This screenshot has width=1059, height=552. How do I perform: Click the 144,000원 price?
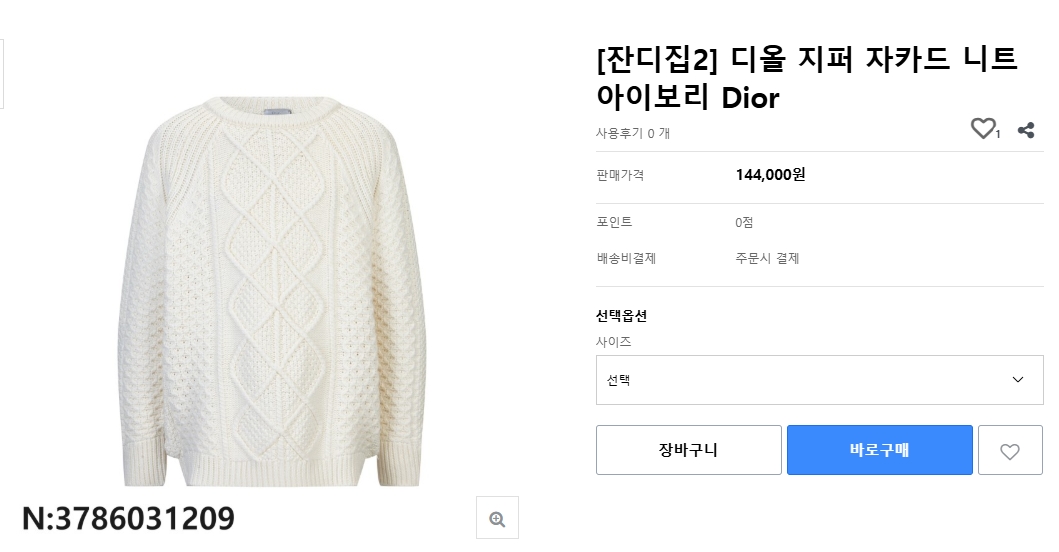[770, 175]
